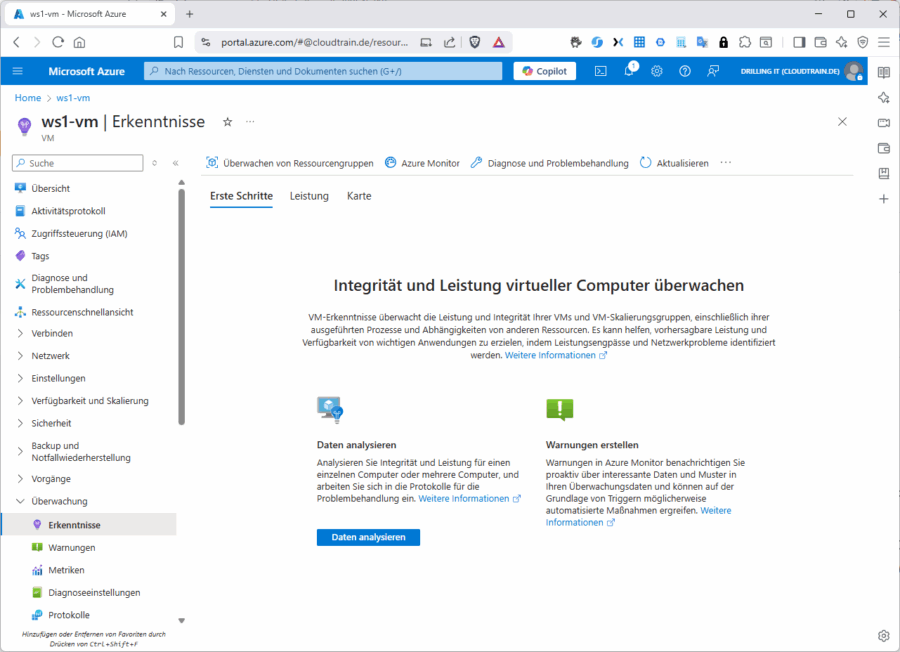Open more options next to favorite star
900x652 pixels.
[250, 122]
